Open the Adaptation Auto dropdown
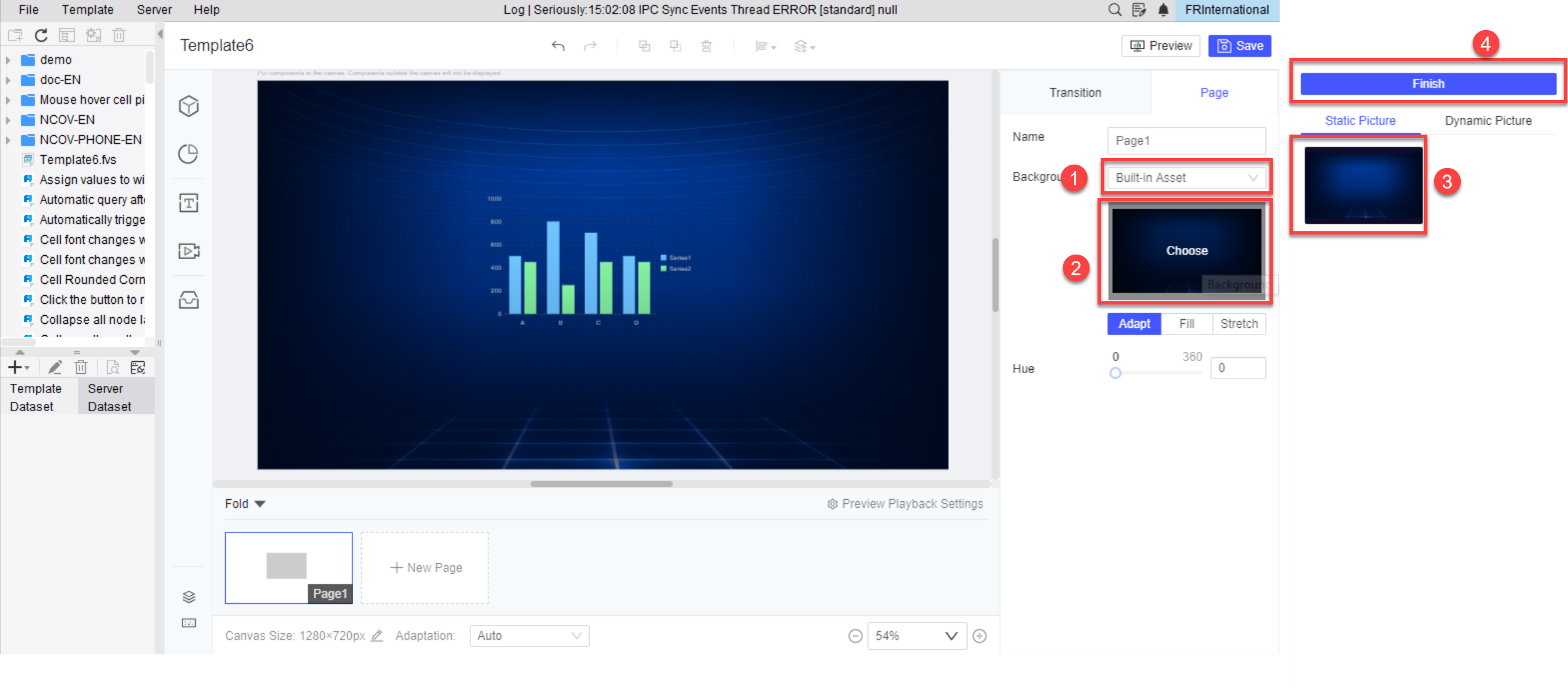 click(x=529, y=636)
